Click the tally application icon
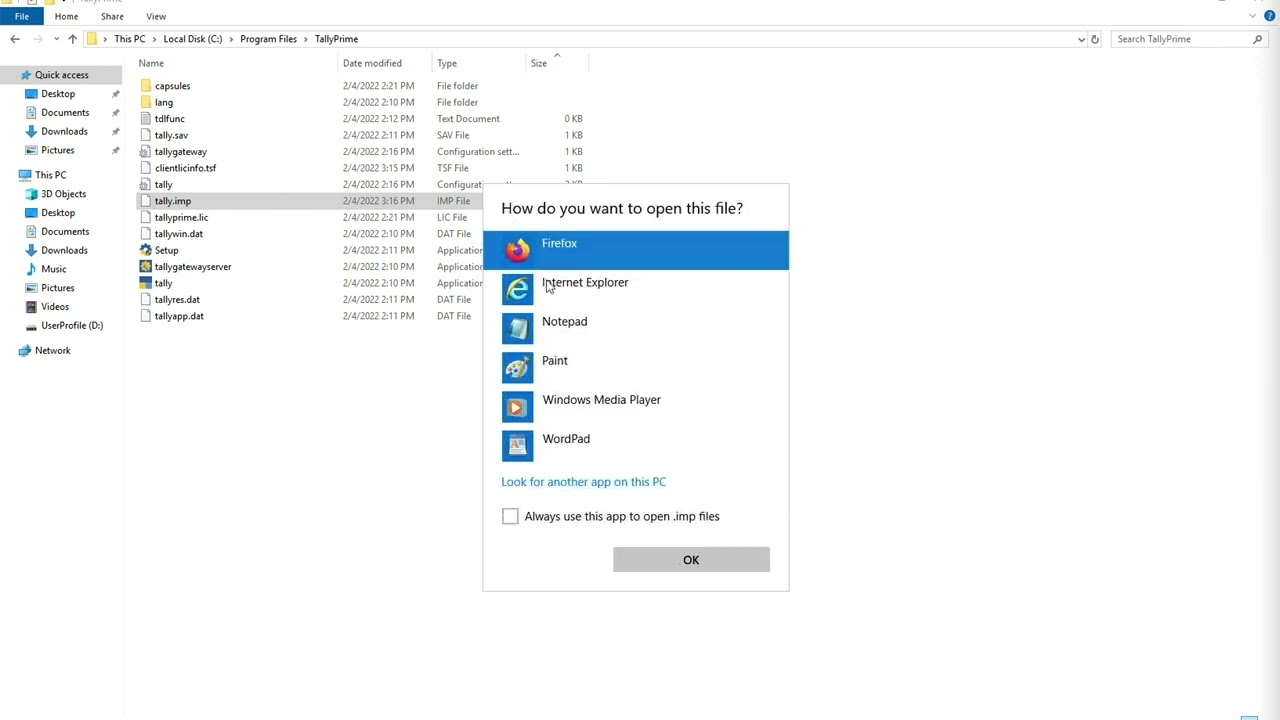 click(146, 283)
